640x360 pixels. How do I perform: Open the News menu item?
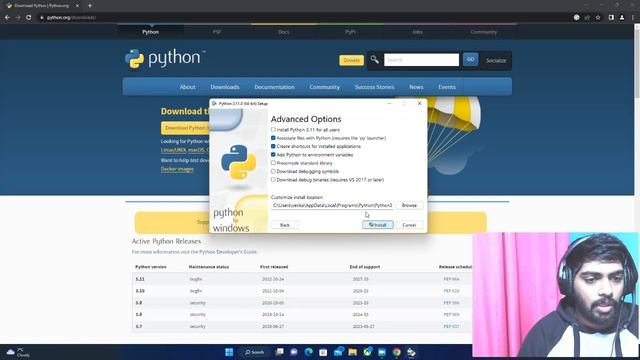(x=416, y=87)
